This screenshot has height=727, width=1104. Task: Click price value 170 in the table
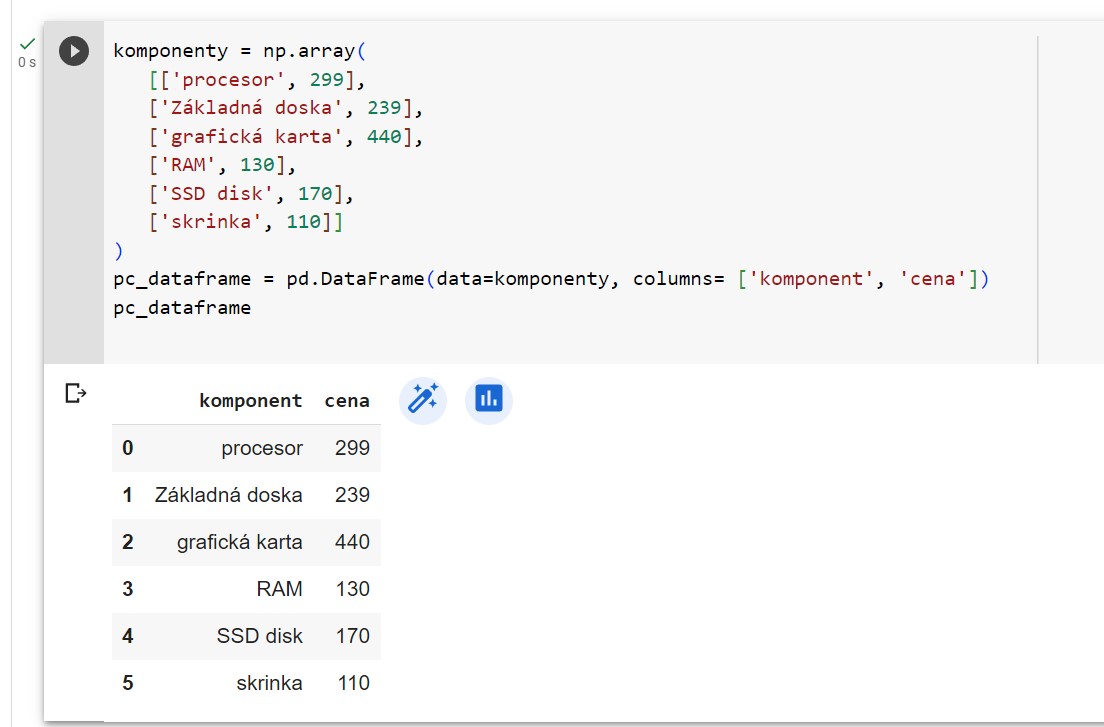(x=352, y=636)
